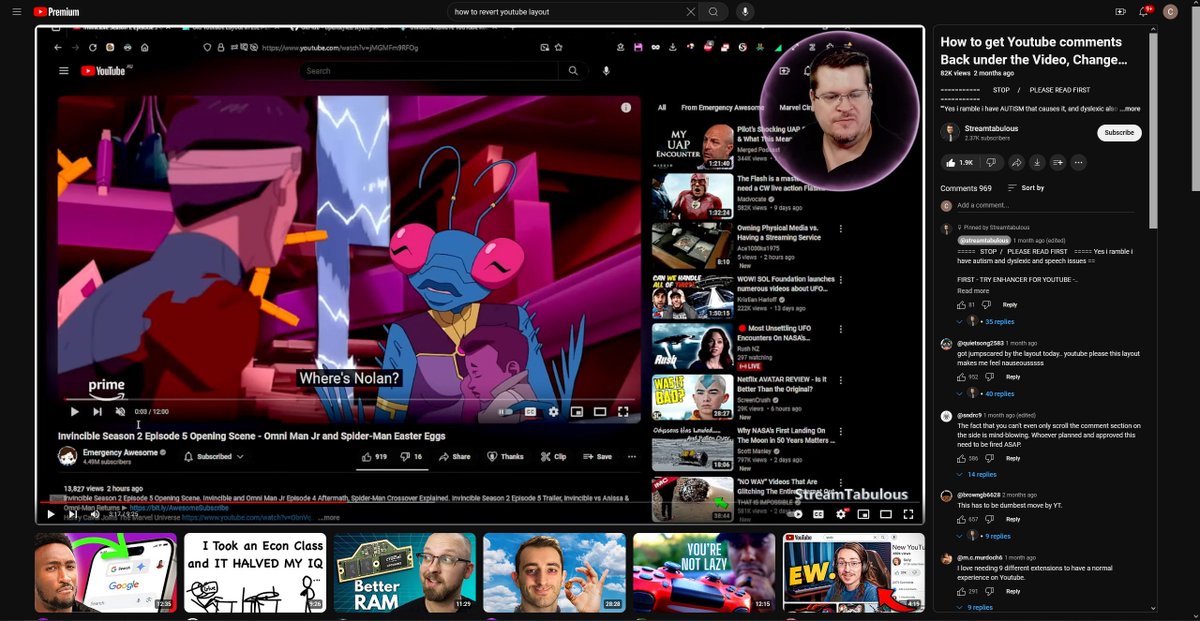Reply to the pinned Streamtabulous comment
Image resolution: width=1200 pixels, height=621 pixels.
coord(1010,304)
